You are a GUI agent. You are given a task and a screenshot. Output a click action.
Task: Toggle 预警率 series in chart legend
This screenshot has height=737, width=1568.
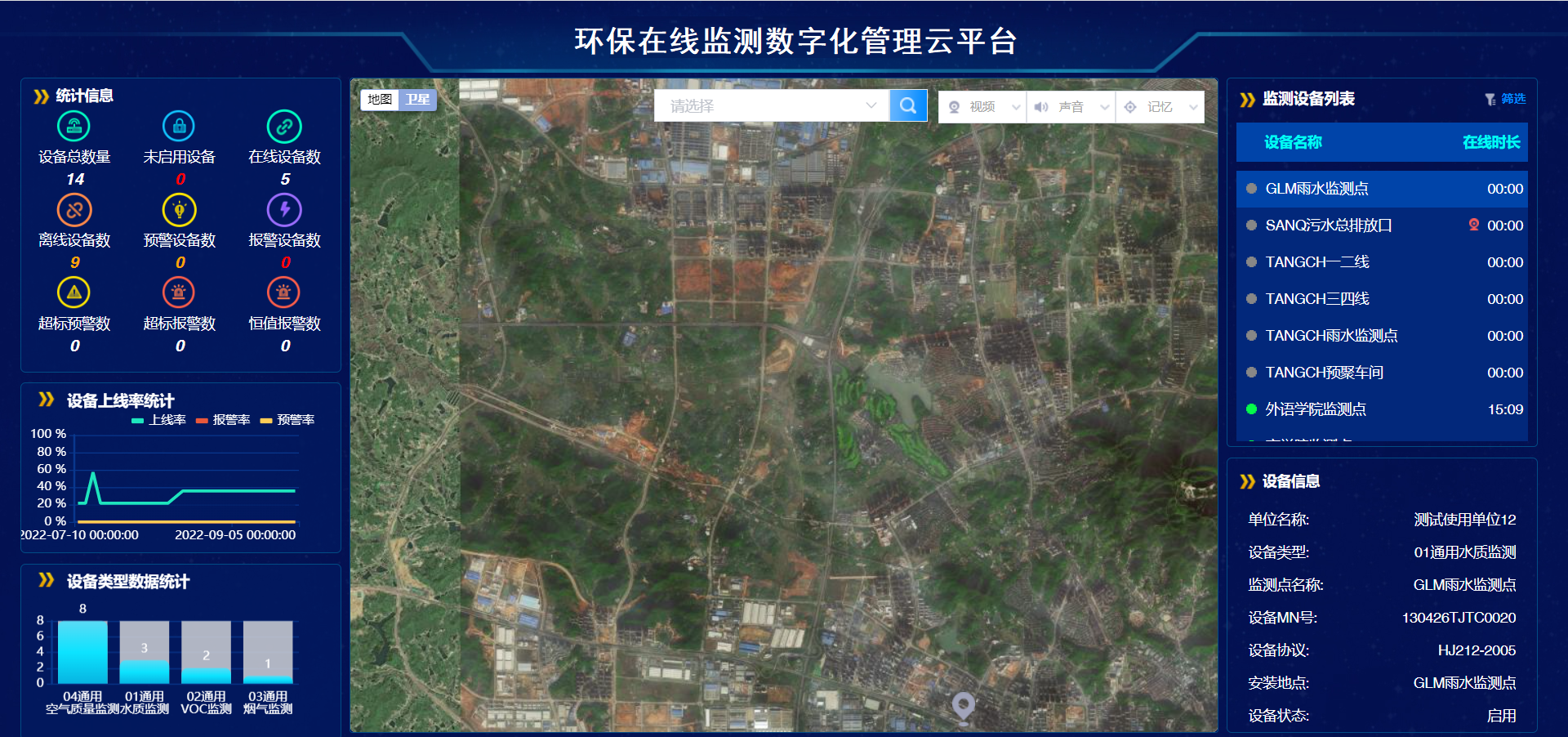pyautogui.click(x=287, y=420)
